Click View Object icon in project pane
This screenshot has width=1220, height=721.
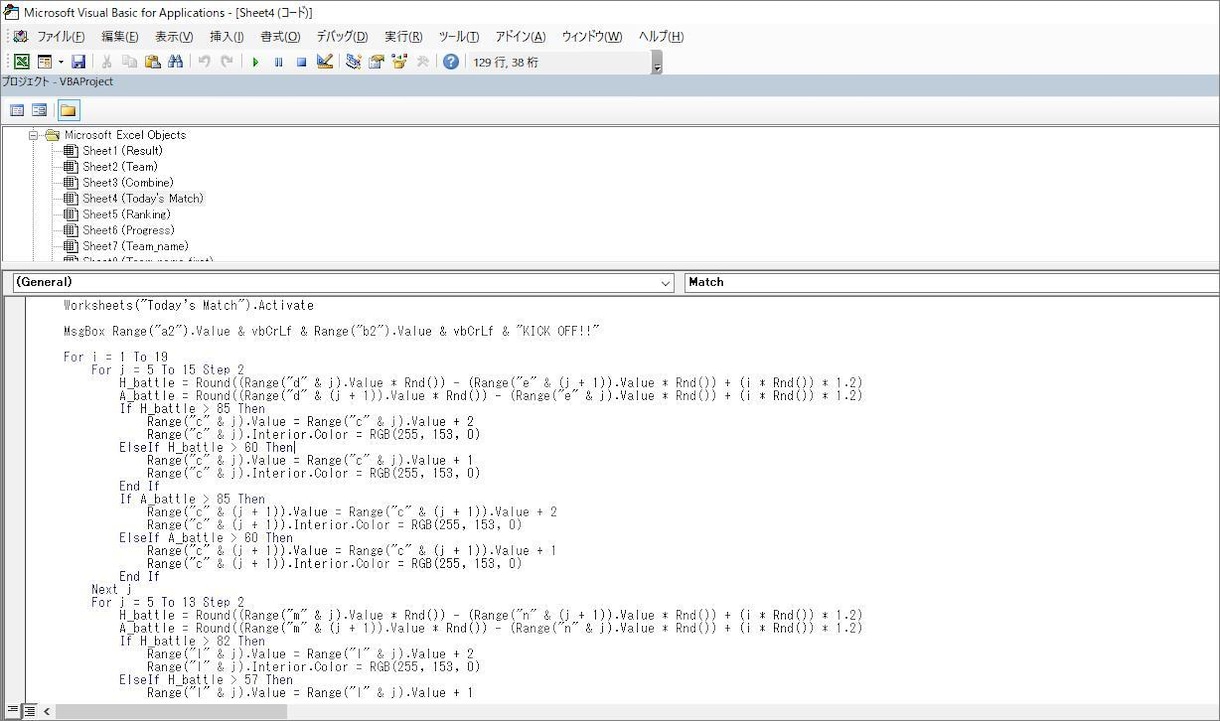(40, 110)
